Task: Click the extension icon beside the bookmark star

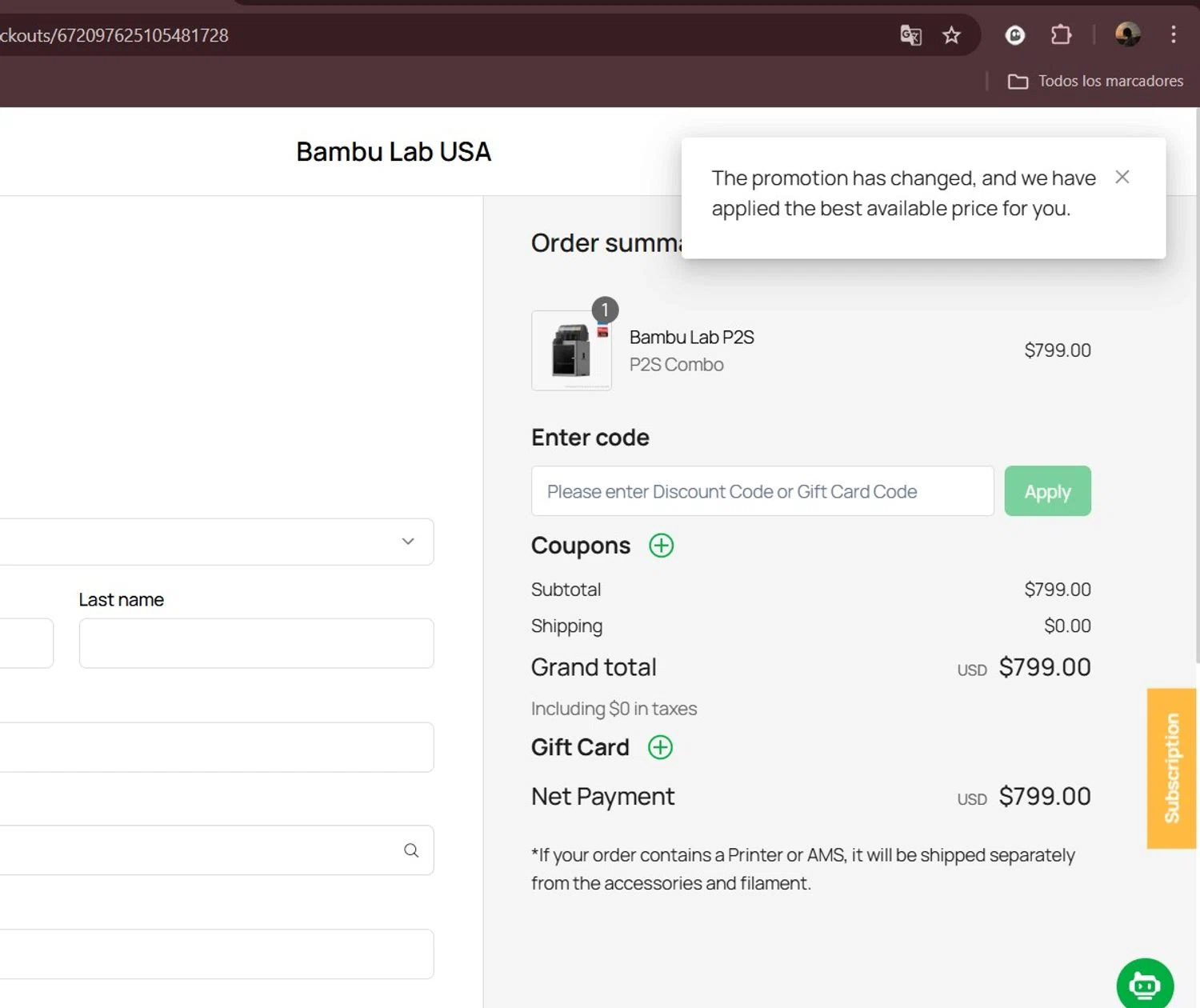Action: [1014, 35]
